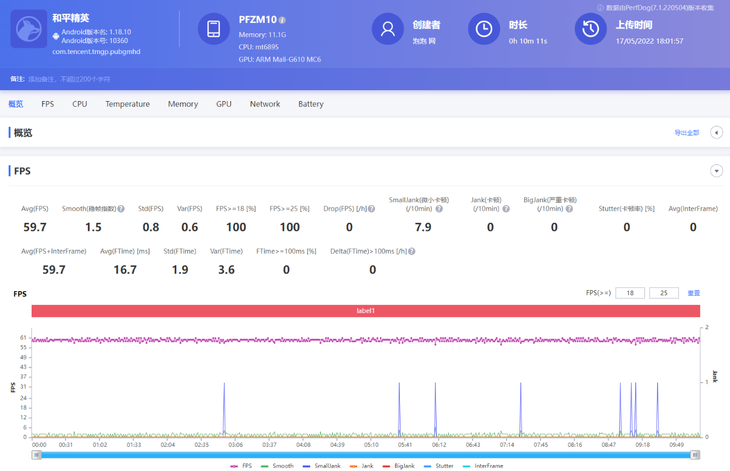Open the Battery tab
This screenshot has height=471, width=730.
310,104
